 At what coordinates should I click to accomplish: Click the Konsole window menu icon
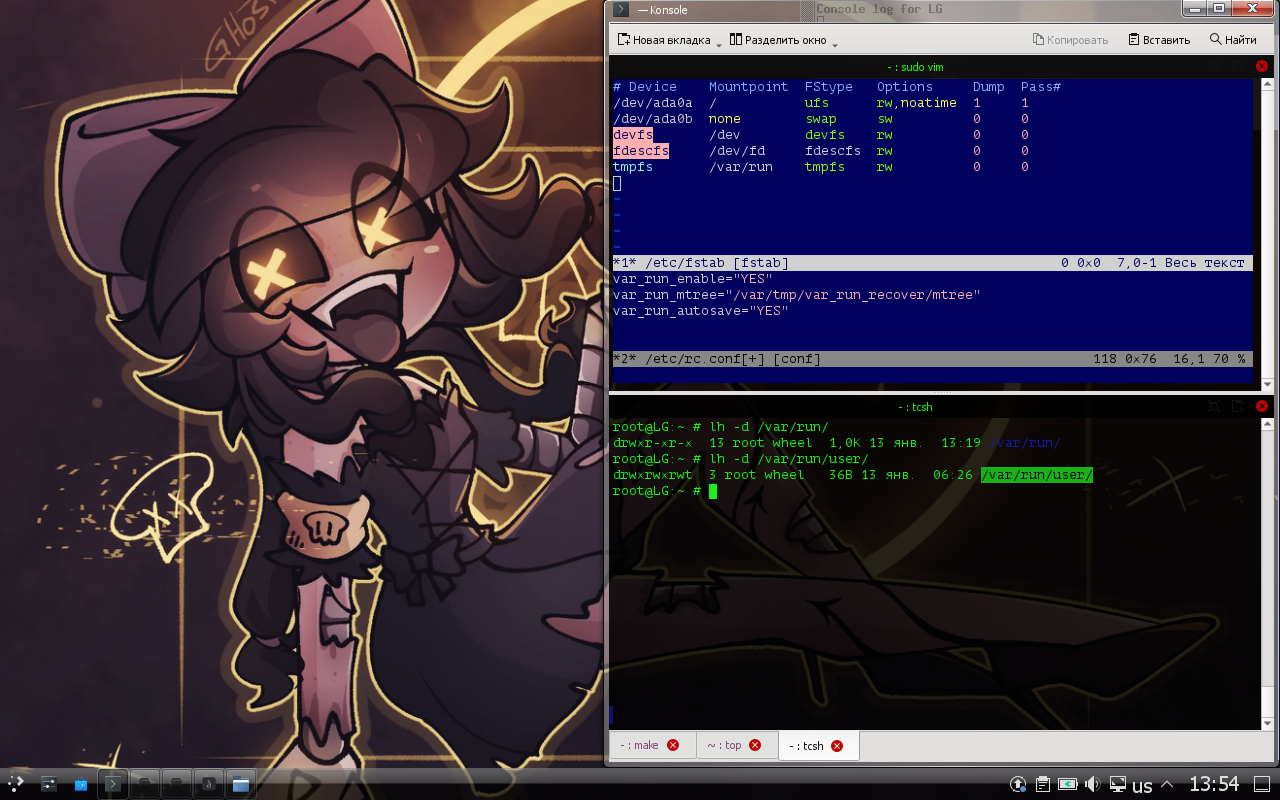click(621, 10)
